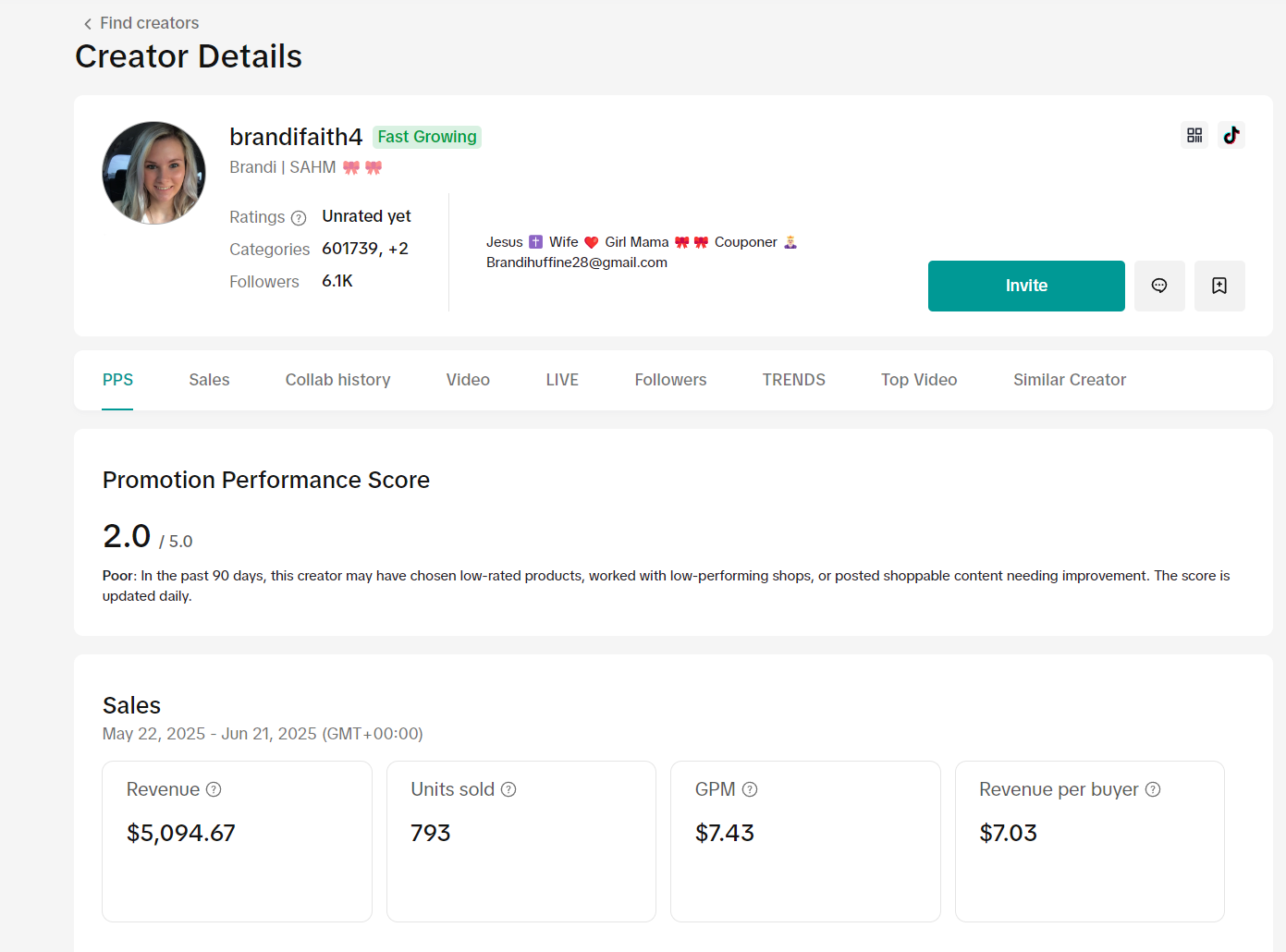The width and height of the screenshot is (1286, 952).
Task: Open creator's TikTok profile icon
Action: (1231, 136)
